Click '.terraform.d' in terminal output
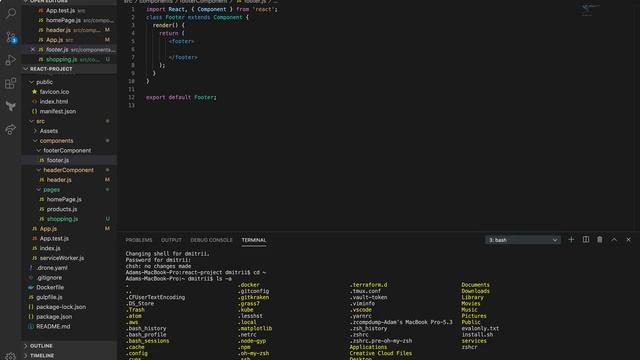The height and width of the screenshot is (360, 640). [369, 285]
